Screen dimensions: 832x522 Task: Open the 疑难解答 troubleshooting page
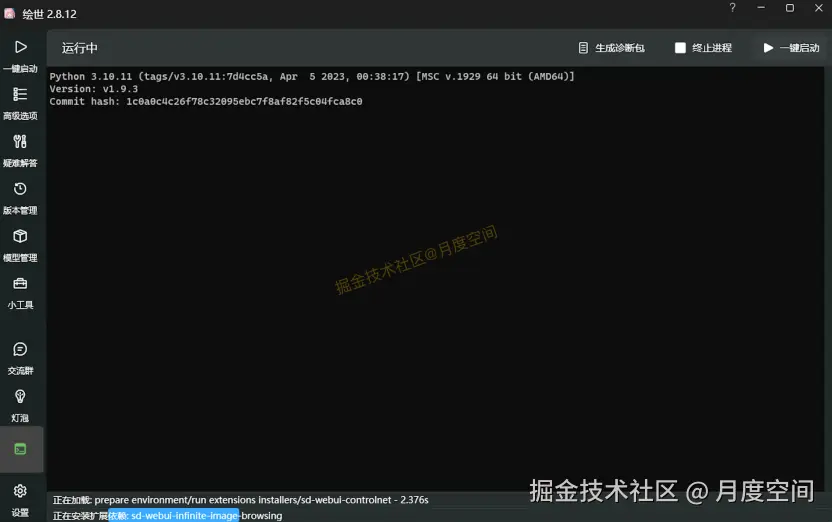tap(20, 151)
